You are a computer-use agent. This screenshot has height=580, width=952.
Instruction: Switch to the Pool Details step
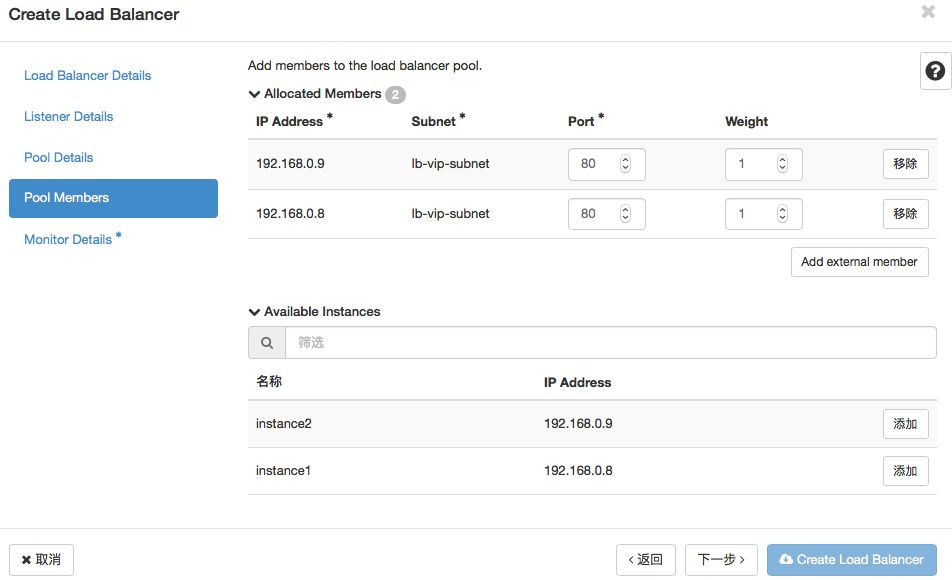click(x=59, y=157)
